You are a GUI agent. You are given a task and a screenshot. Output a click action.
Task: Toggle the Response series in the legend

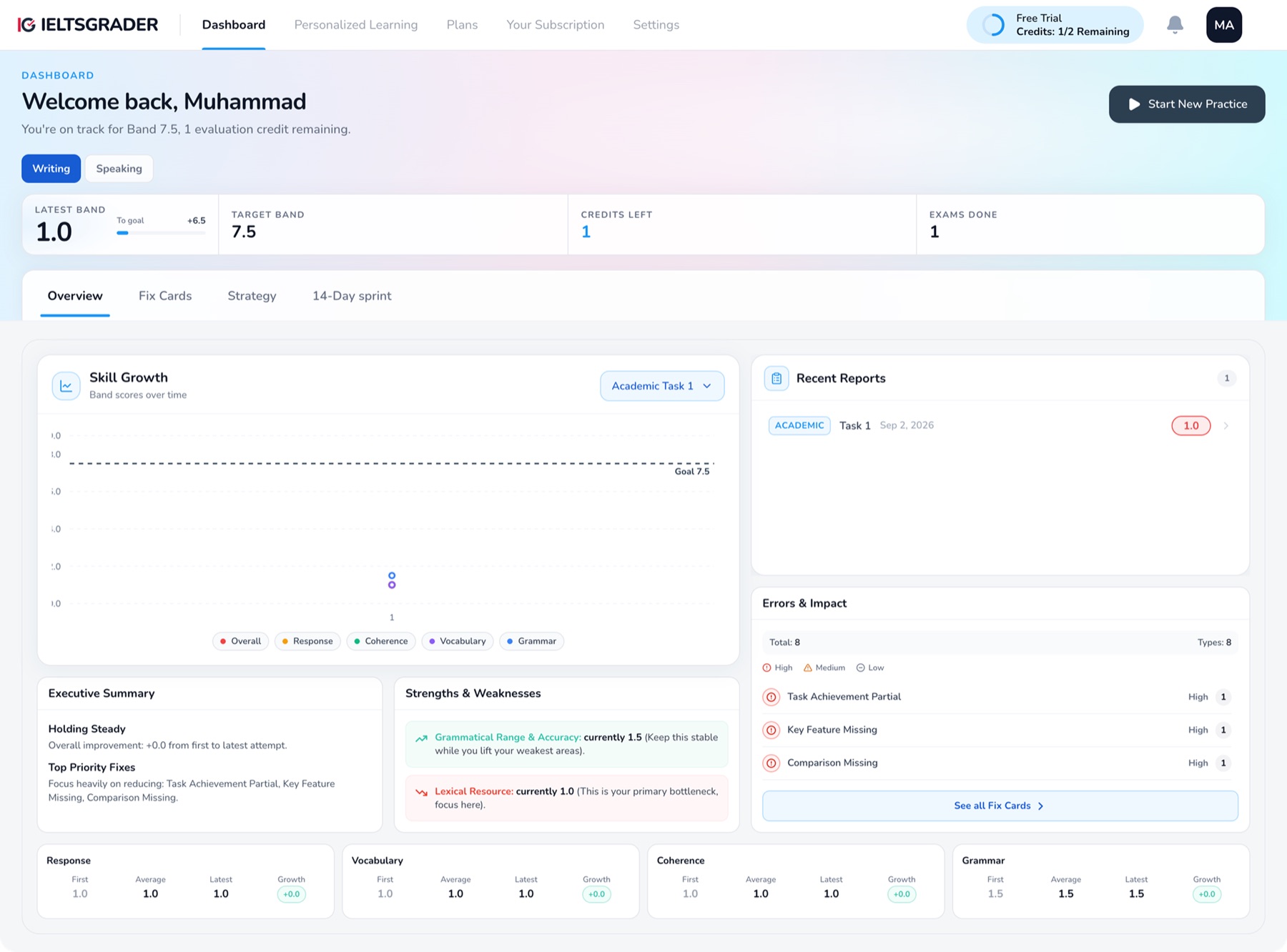point(307,641)
